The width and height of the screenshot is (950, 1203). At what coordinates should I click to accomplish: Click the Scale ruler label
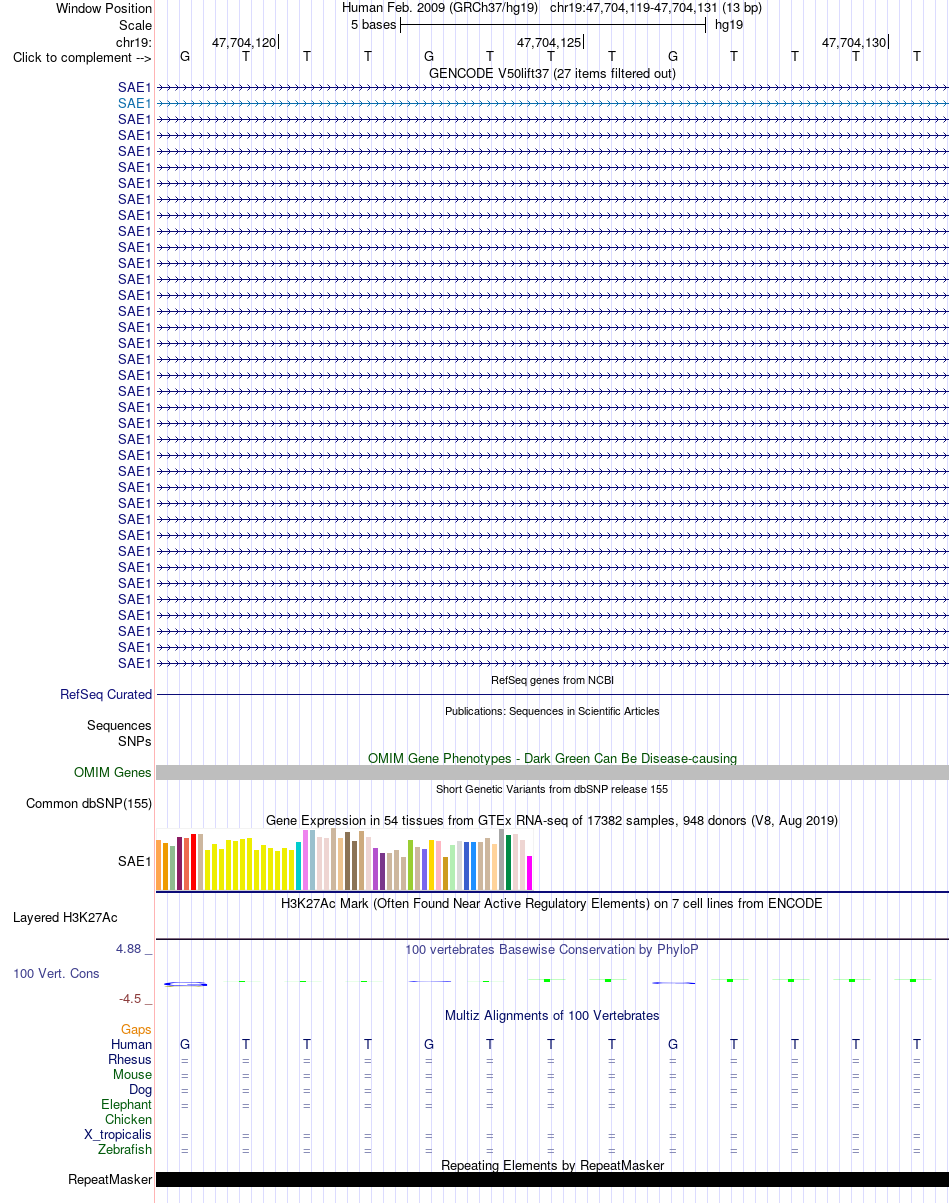click(x=135, y=25)
